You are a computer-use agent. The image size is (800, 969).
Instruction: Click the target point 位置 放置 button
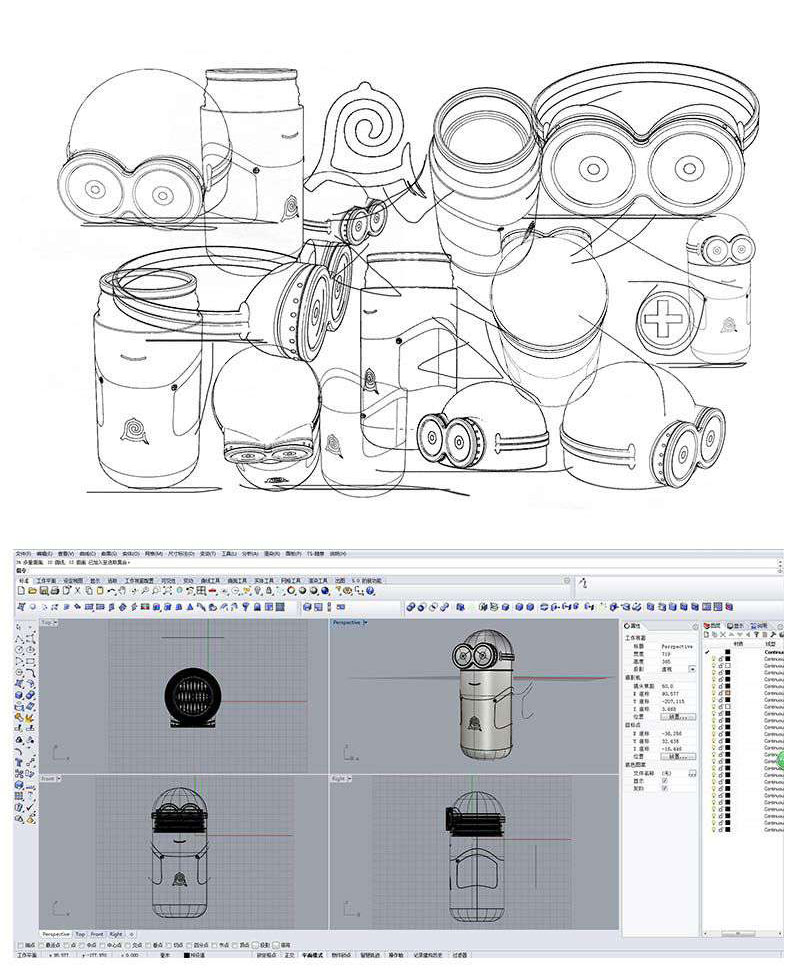pos(678,756)
